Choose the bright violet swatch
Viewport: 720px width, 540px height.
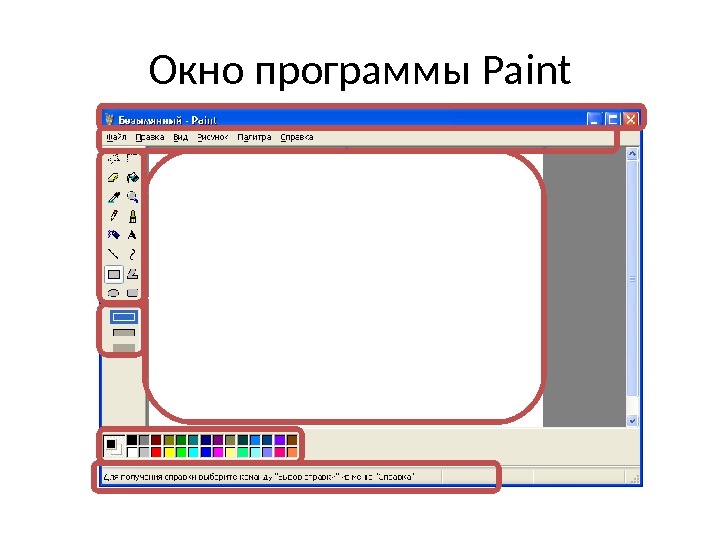pyautogui.click(x=280, y=440)
